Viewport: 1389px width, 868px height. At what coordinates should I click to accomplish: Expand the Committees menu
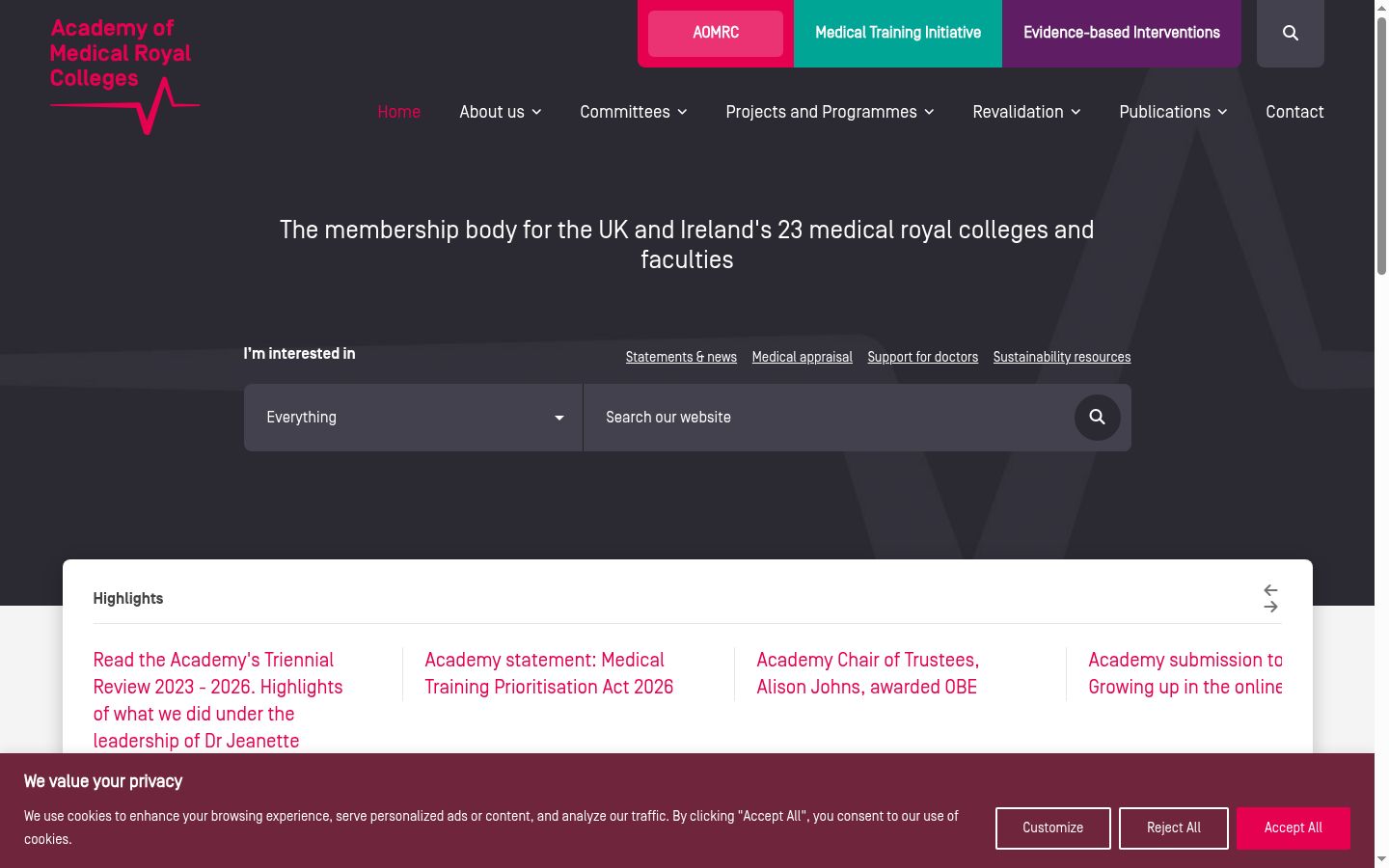pyautogui.click(x=634, y=112)
